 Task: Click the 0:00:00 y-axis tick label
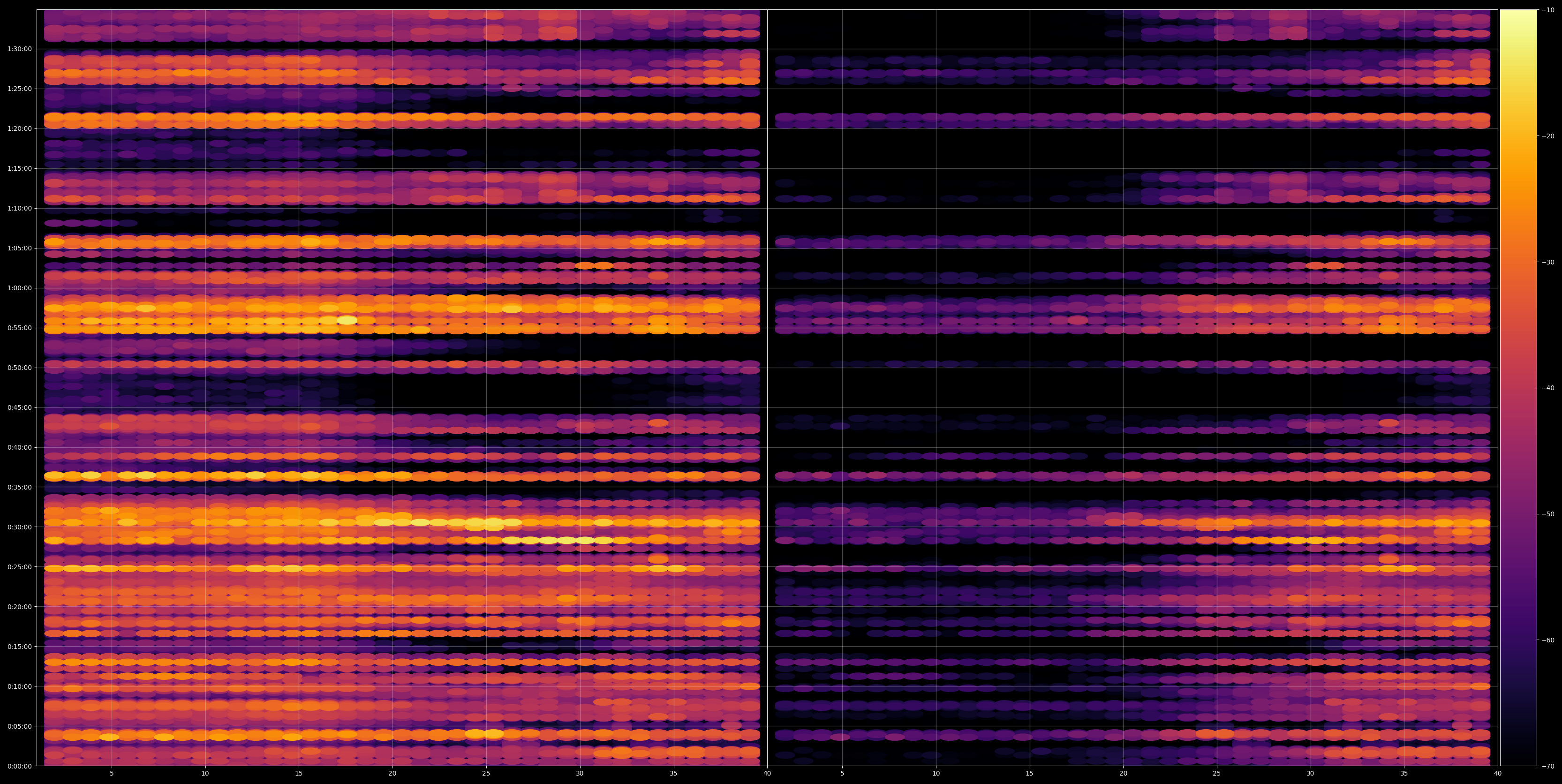tap(19, 766)
